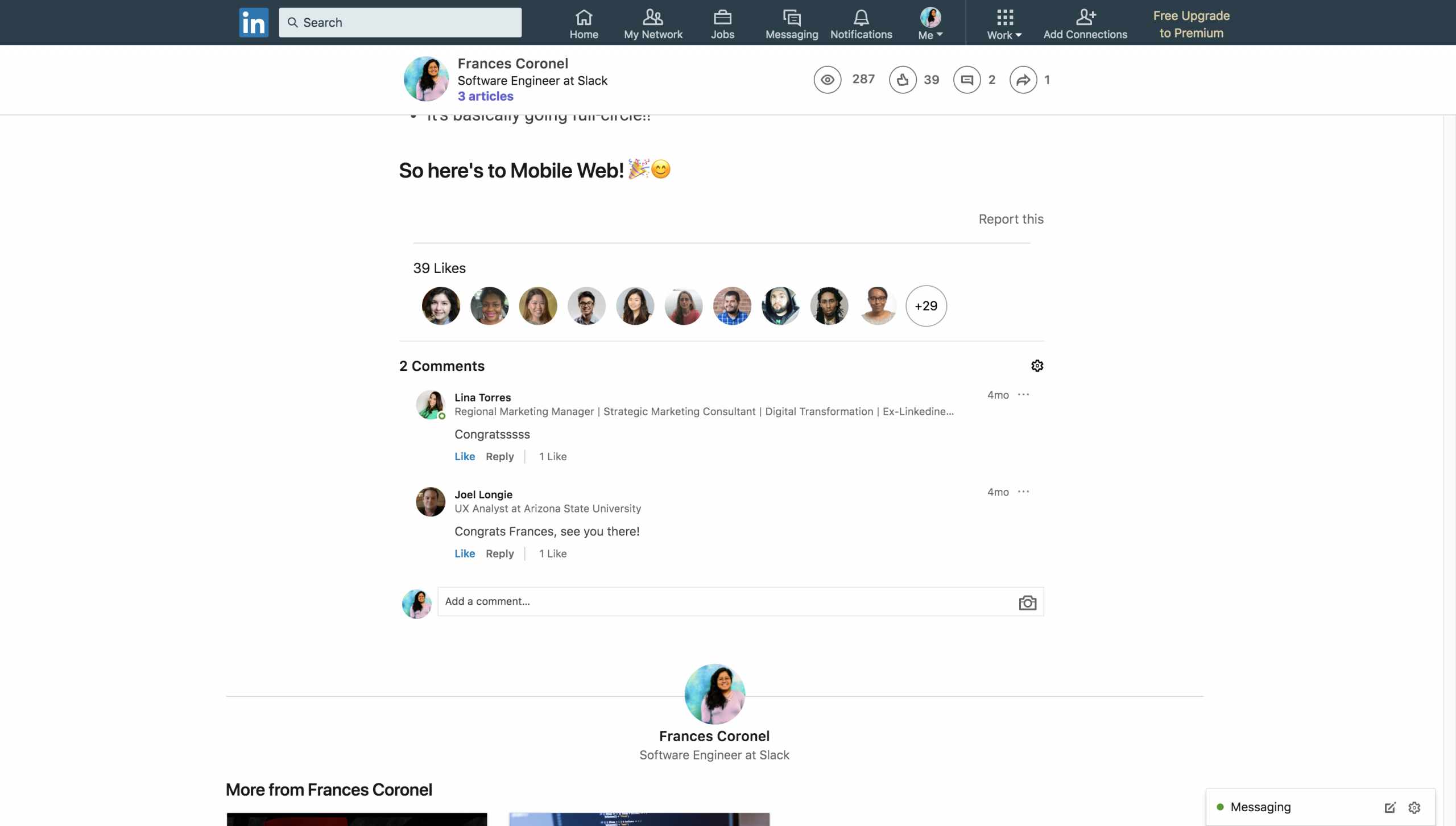Image resolution: width=1456 pixels, height=826 pixels.
Task: Click the Report this link
Action: point(1011,219)
